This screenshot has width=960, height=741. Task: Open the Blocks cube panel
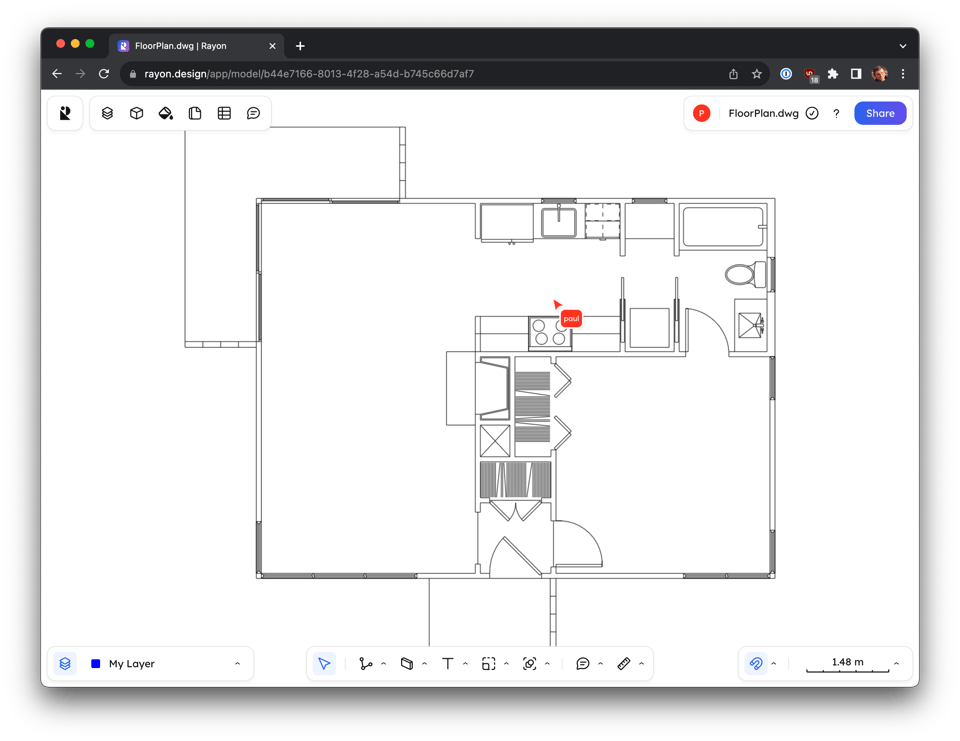coord(136,113)
